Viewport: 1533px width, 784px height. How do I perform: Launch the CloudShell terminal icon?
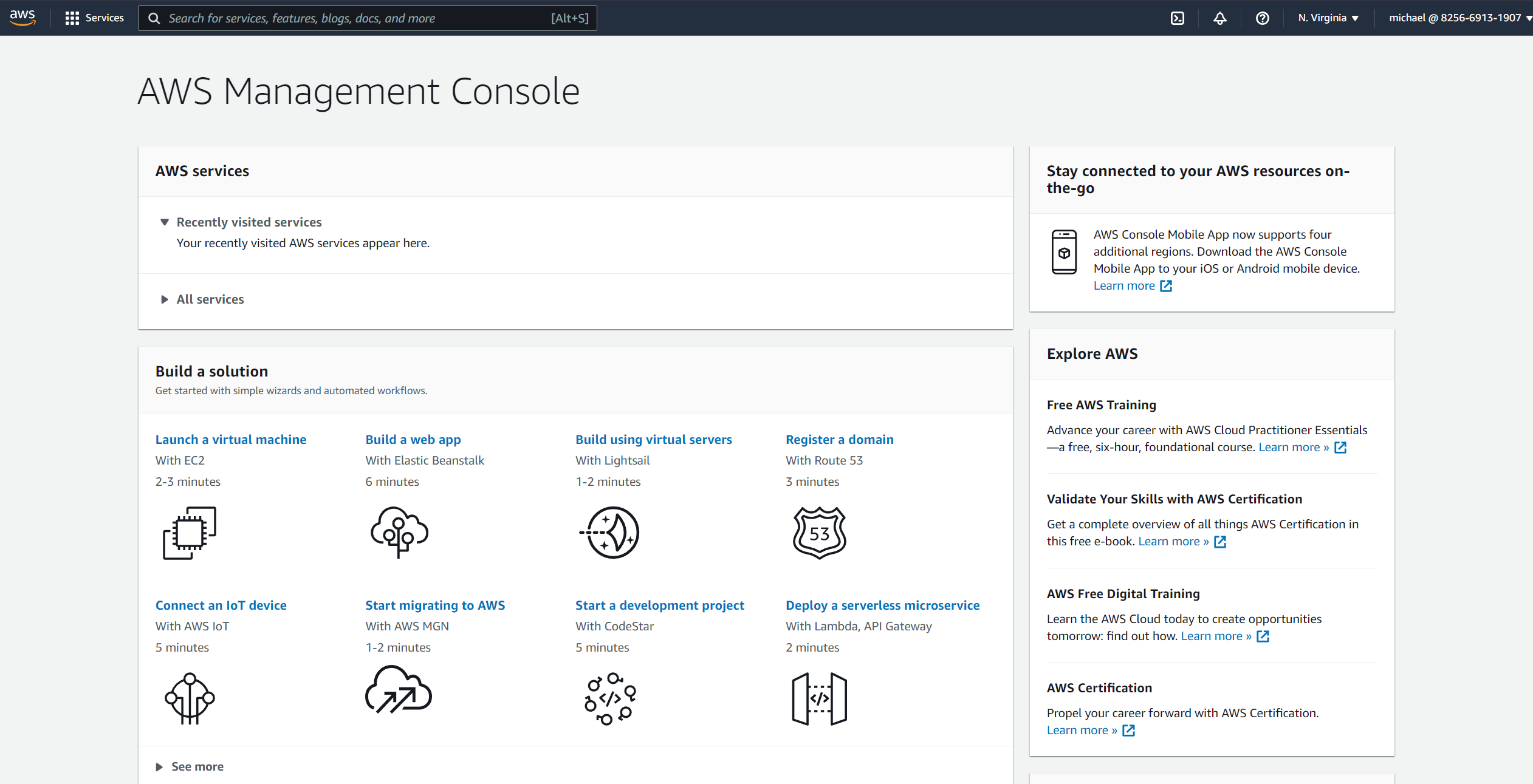click(x=1178, y=18)
